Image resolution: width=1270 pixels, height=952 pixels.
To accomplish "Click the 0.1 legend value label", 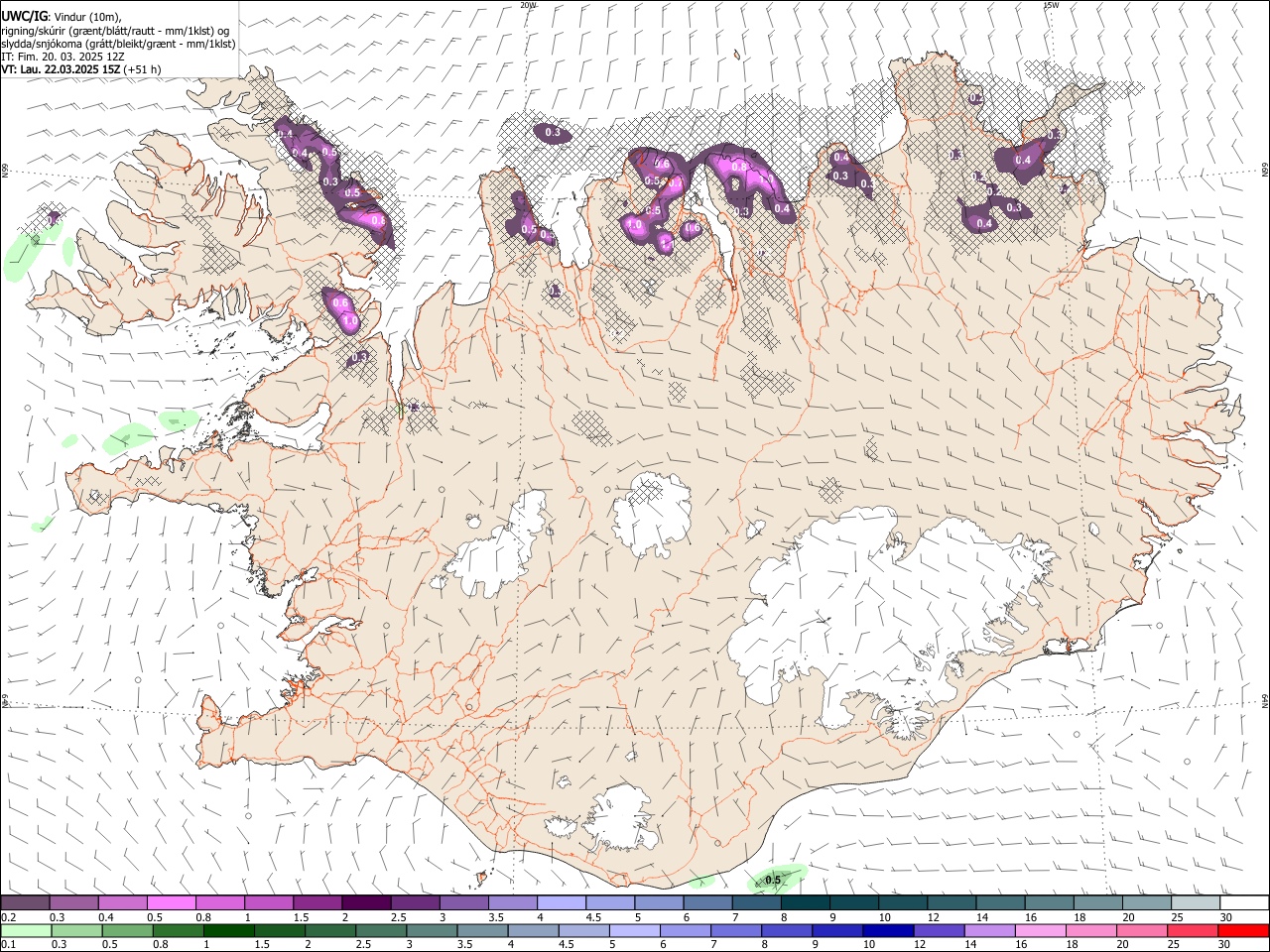I will [8, 944].
